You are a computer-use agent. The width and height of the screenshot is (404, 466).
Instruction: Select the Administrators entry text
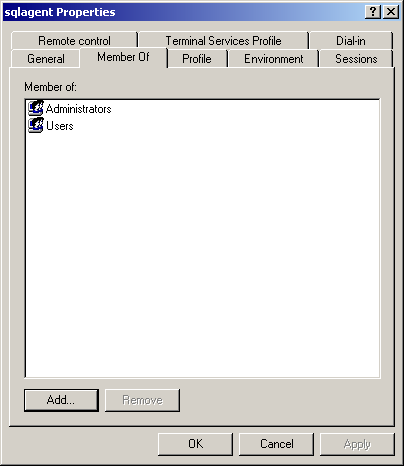pos(79,109)
